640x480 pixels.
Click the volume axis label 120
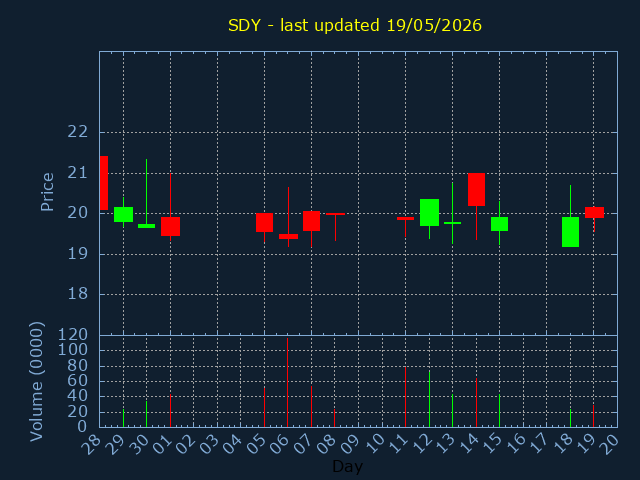73,335
